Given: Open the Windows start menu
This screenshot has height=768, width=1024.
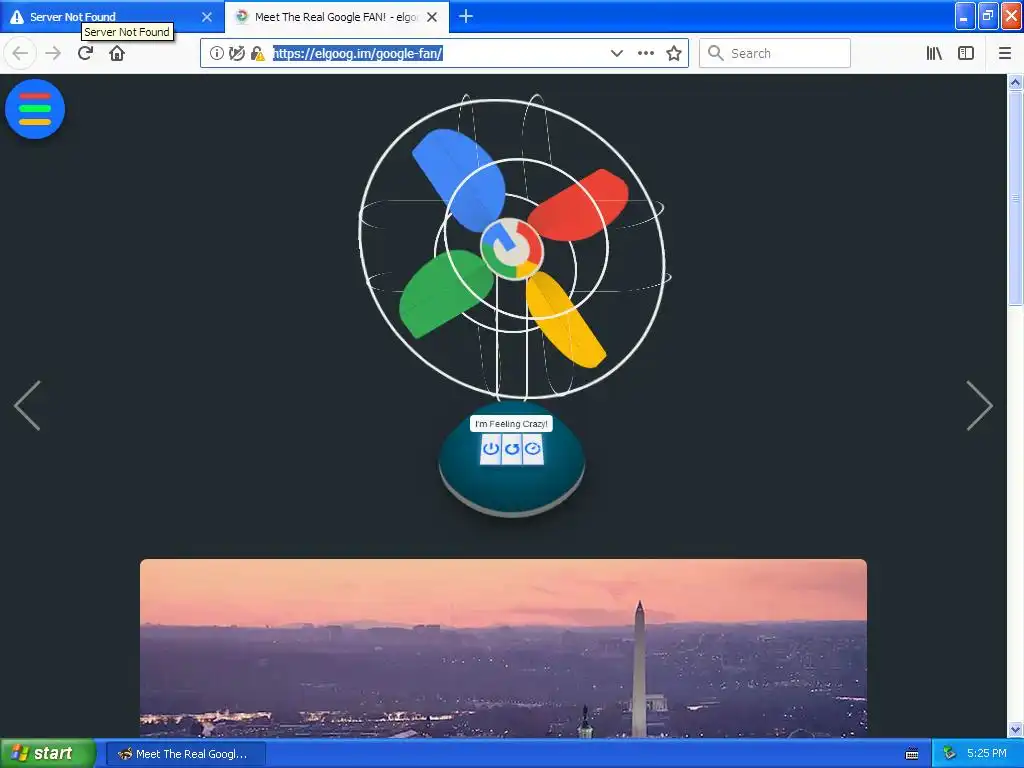Looking at the screenshot, I should [x=48, y=753].
